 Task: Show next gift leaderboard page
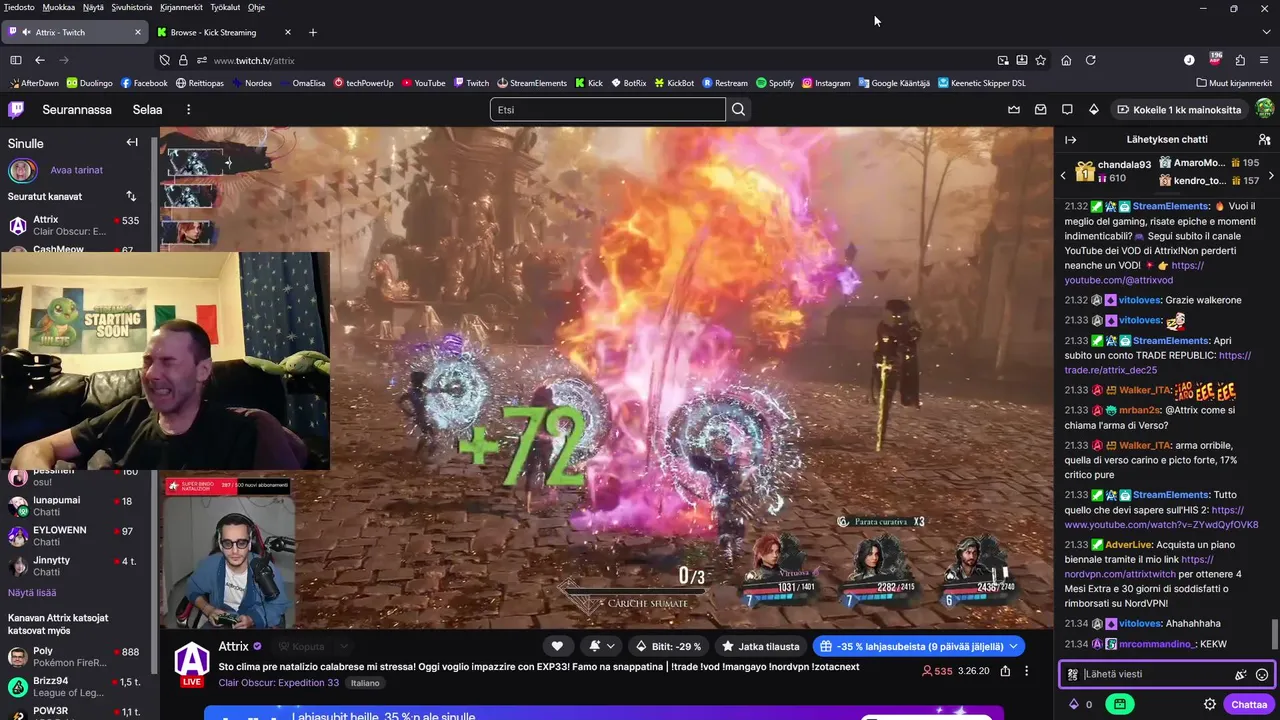[1271, 175]
